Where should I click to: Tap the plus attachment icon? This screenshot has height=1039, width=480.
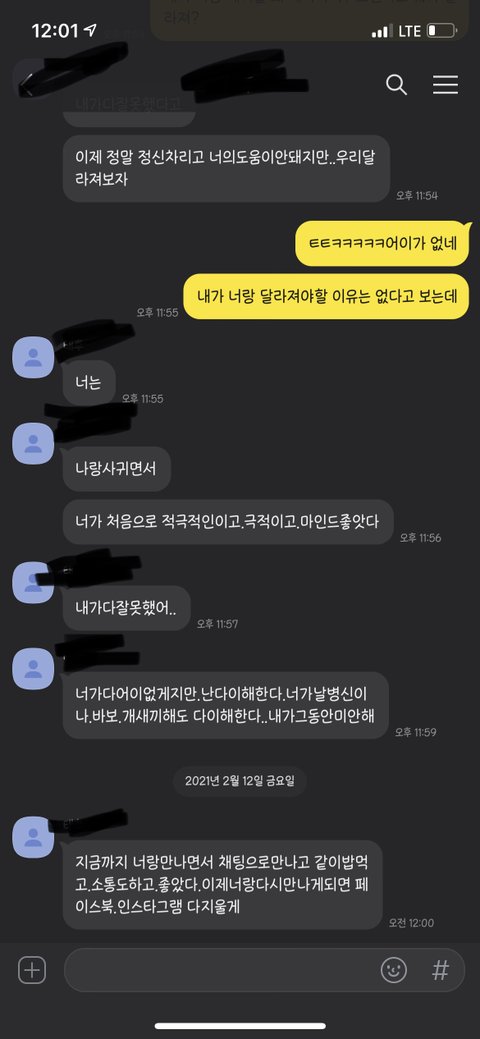32,970
